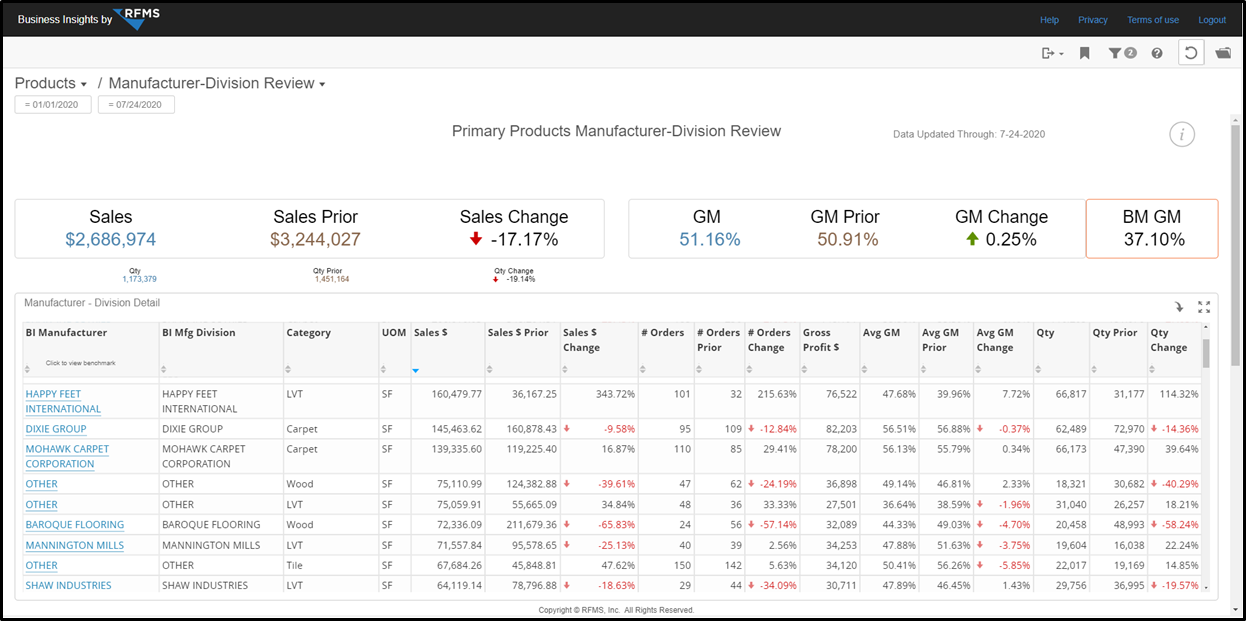
Task: Open MANNINGTON MILLS manufacturer link
Action: pyautogui.click(x=75, y=545)
